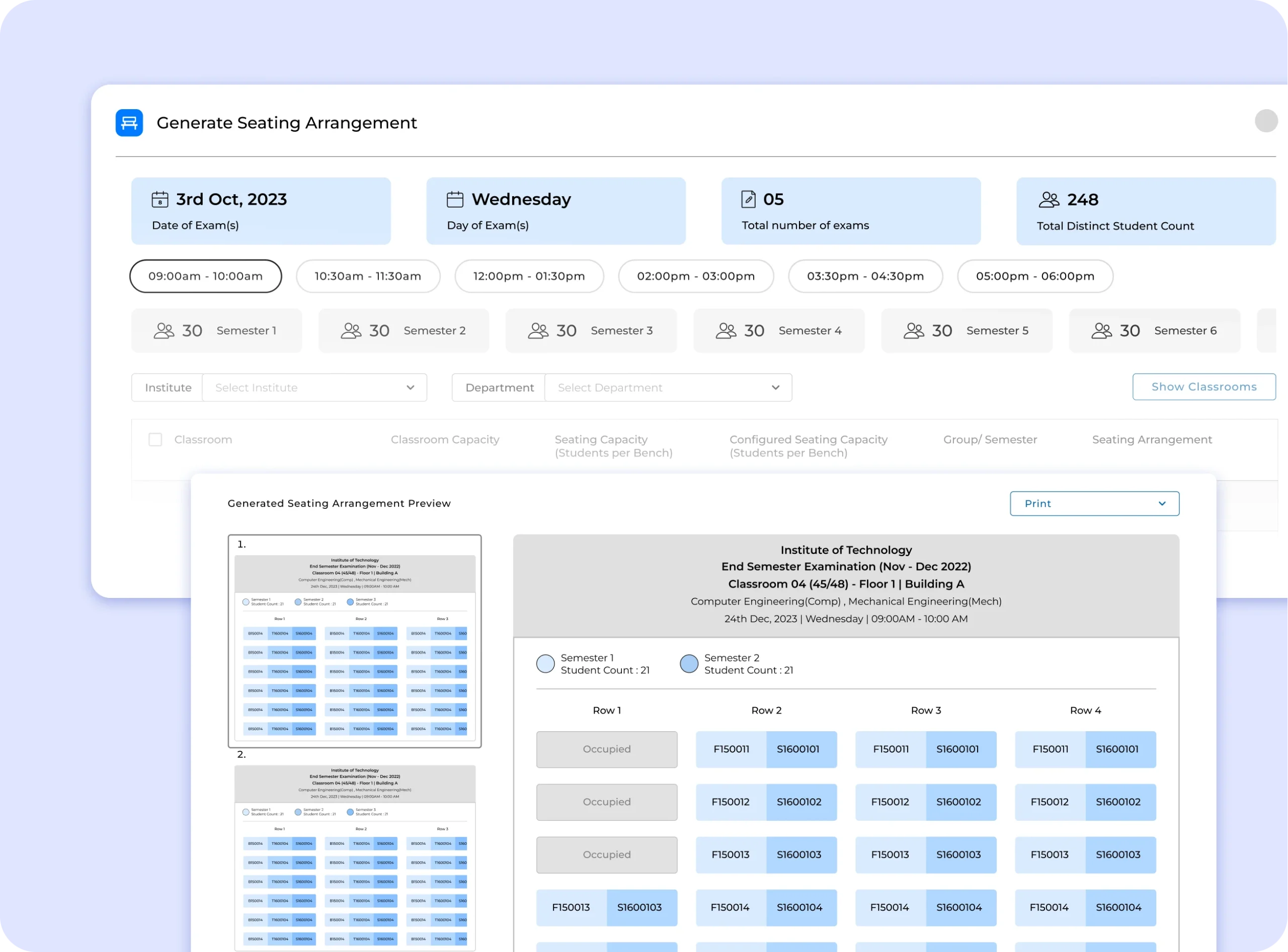Click the people icon beside 248
Image resolution: width=1288 pixels, height=952 pixels.
coord(1048,200)
